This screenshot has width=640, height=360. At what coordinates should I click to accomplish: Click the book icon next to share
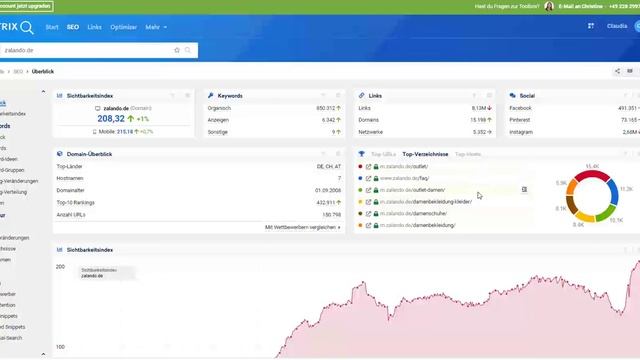tap(630, 71)
